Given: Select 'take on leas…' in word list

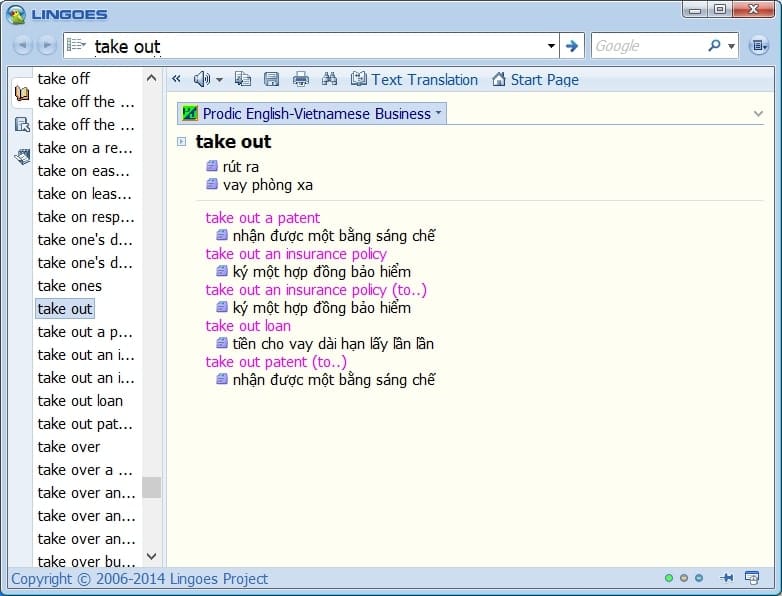Looking at the screenshot, I should [x=84, y=194].
